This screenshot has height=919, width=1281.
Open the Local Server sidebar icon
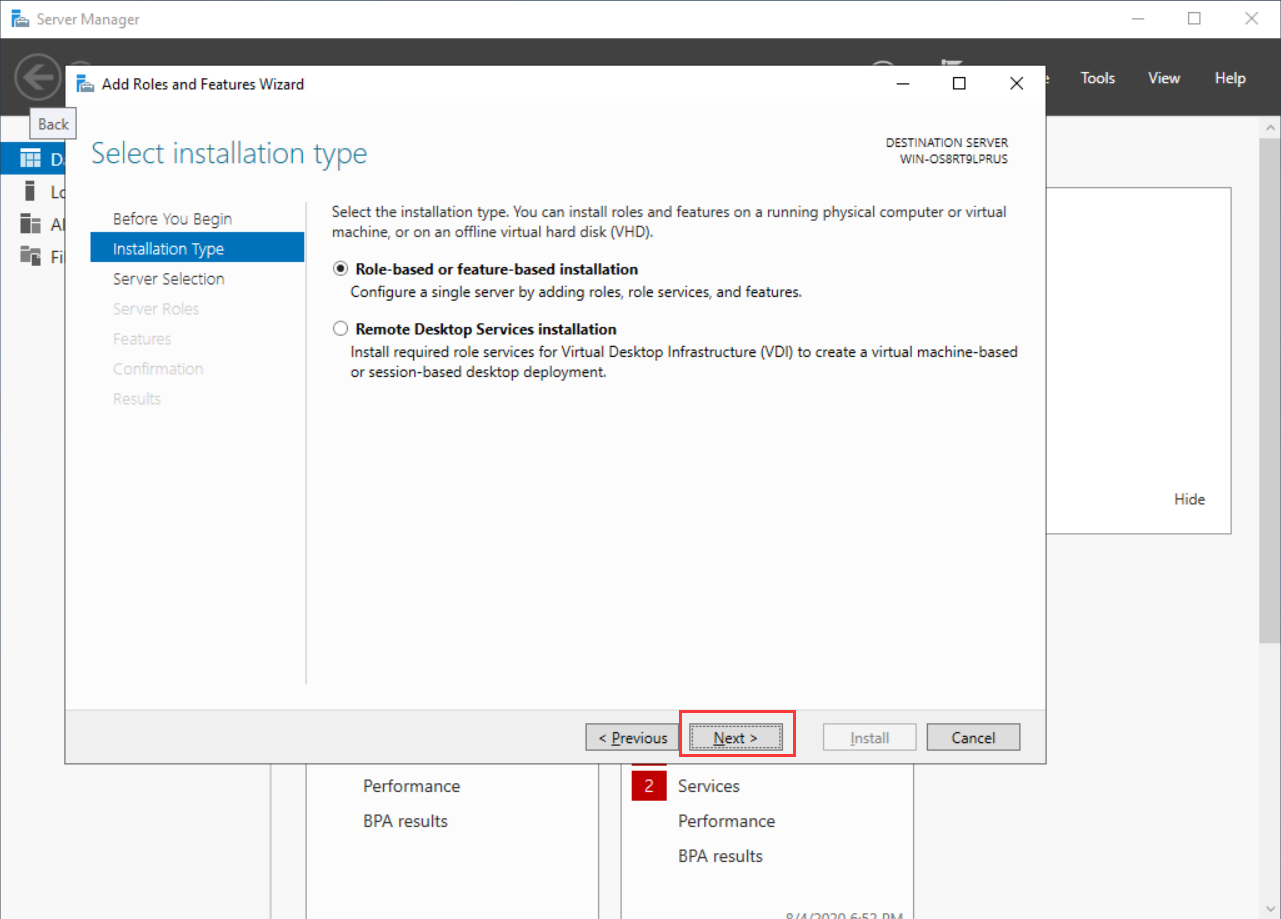pos(31,191)
